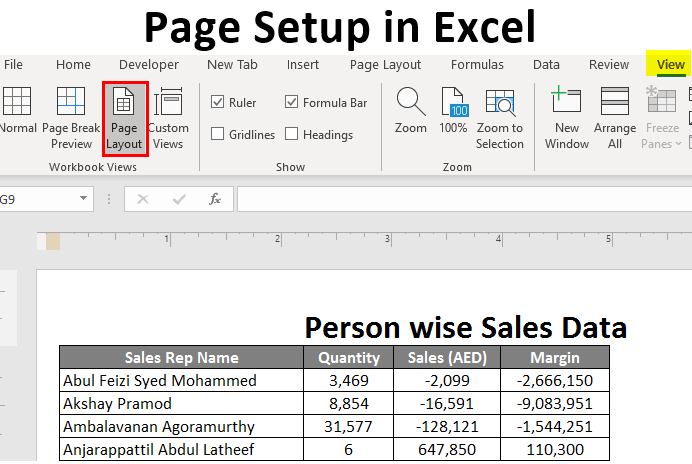Enable the Gridlines checkbox
692x464 pixels.
coord(218,134)
